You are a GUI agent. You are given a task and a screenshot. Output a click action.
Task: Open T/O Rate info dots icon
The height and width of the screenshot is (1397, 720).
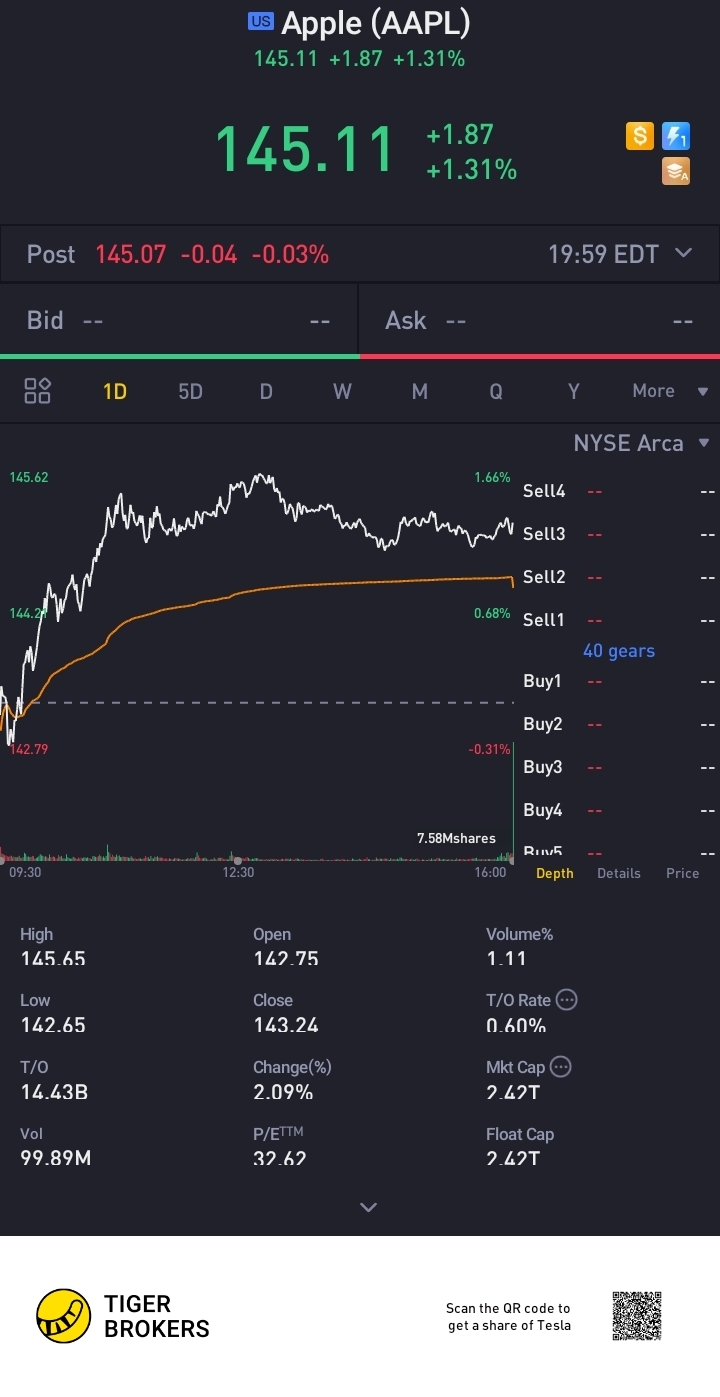[567, 1000]
